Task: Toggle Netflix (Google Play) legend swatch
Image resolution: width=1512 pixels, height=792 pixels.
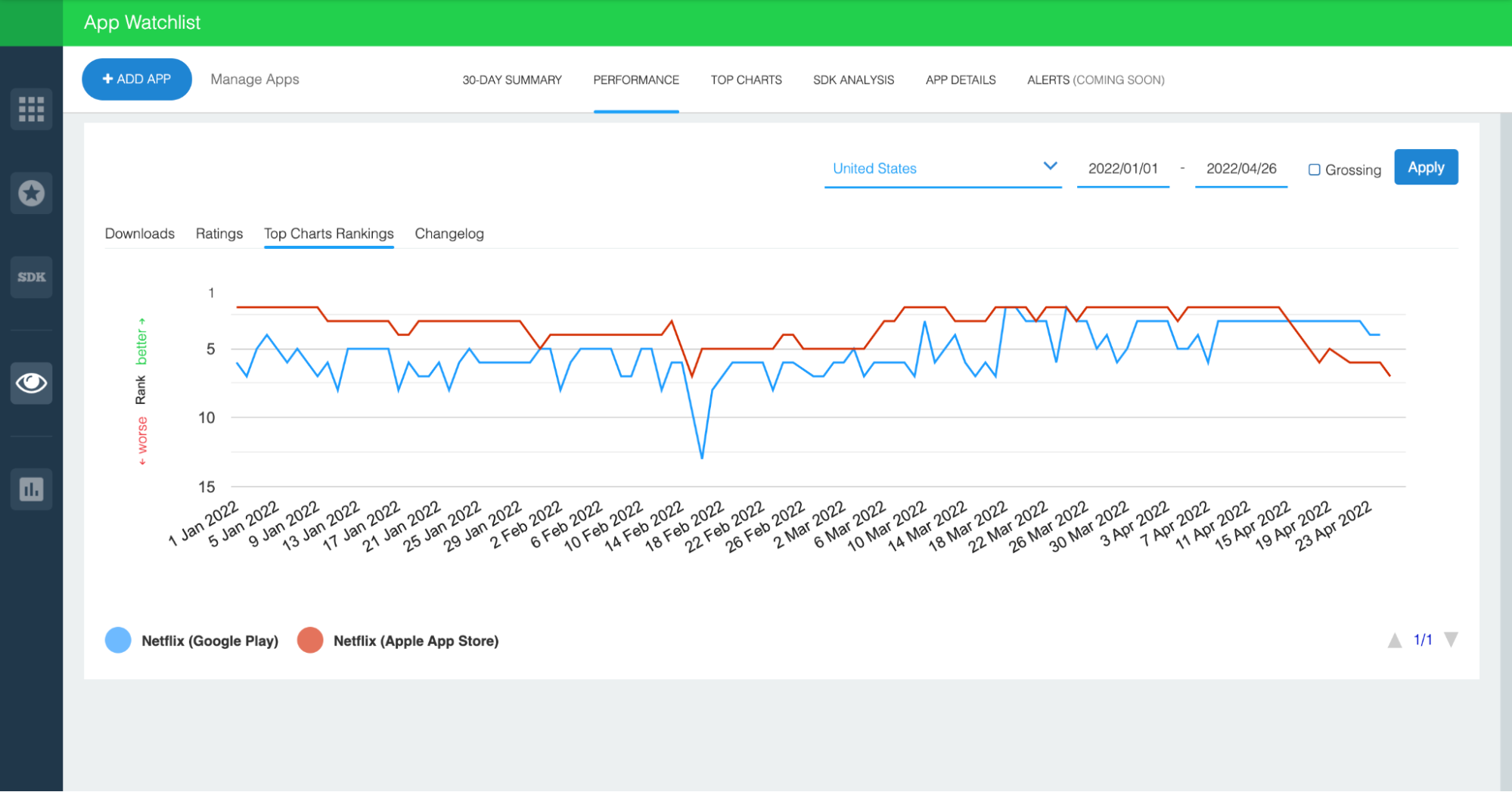Action: pyautogui.click(x=118, y=640)
